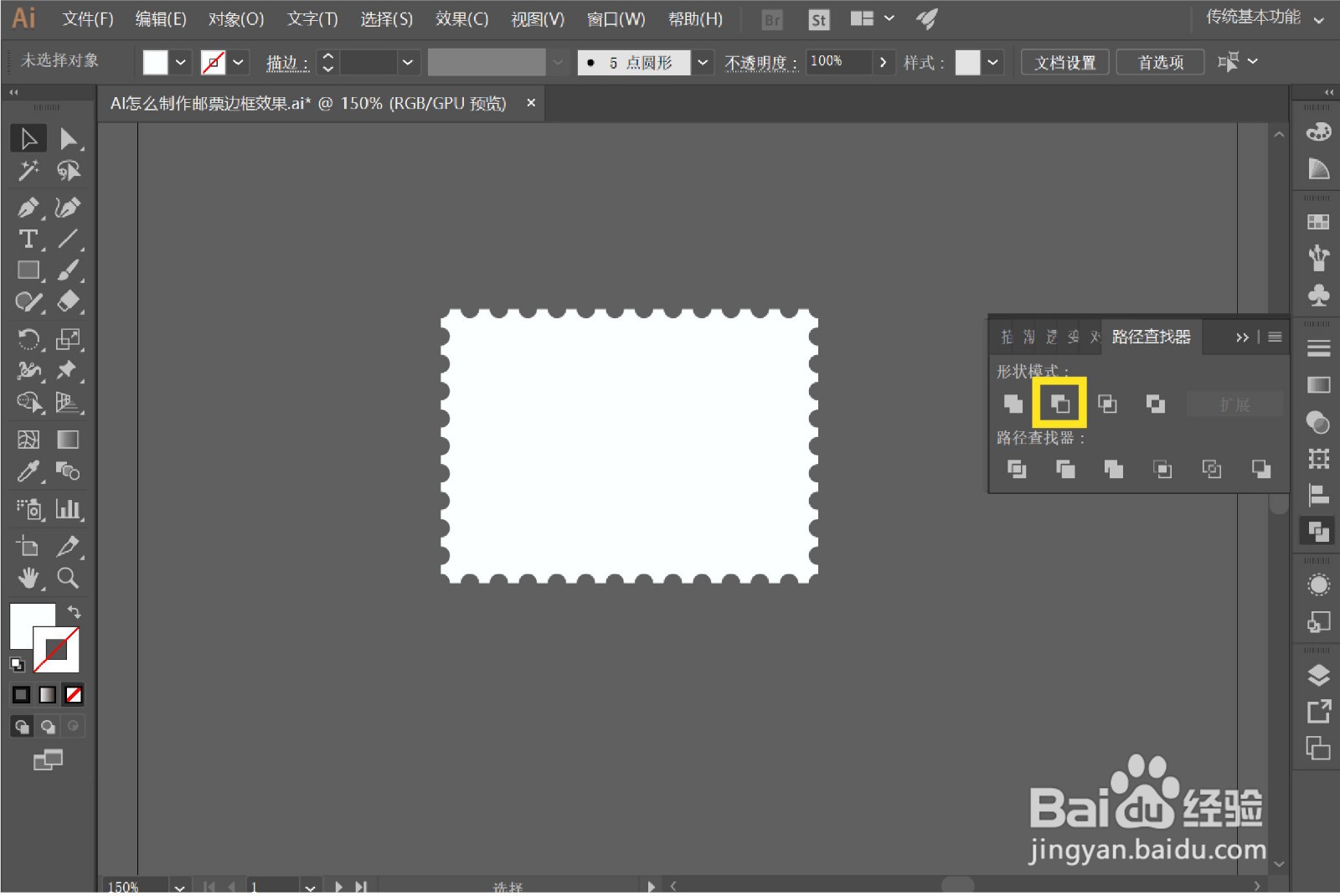Reset default fill and stroke
This screenshot has height=896, width=1340.
coord(17,665)
